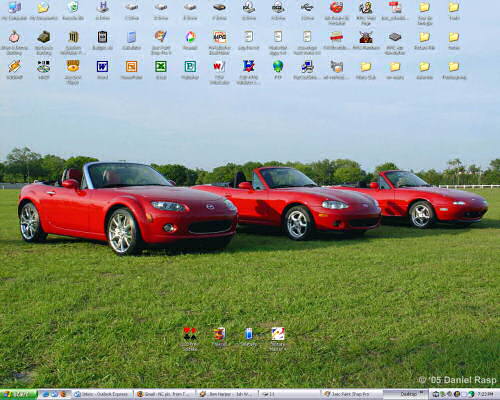Launch Excel from the desktop shortcut

pyautogui.click(x=161, y=70)
